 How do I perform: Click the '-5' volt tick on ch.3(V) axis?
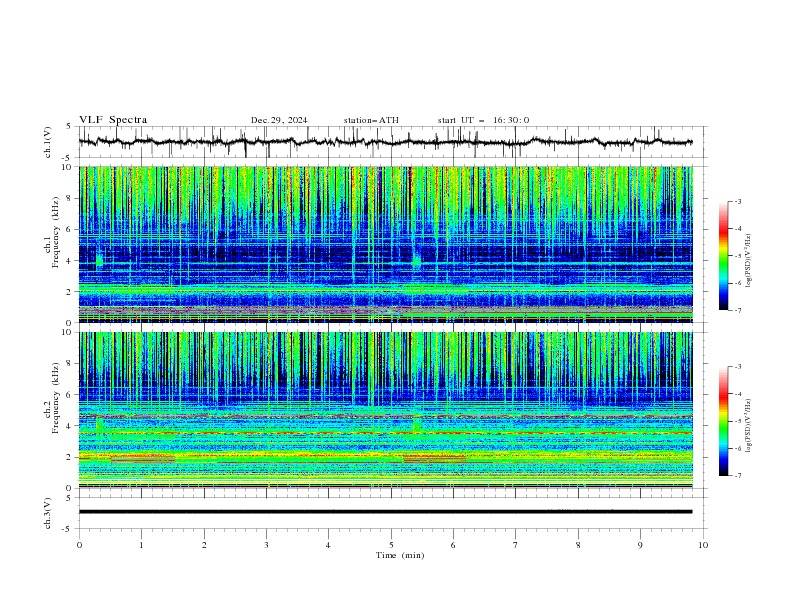pyautogui.click(x=68, y=529)
